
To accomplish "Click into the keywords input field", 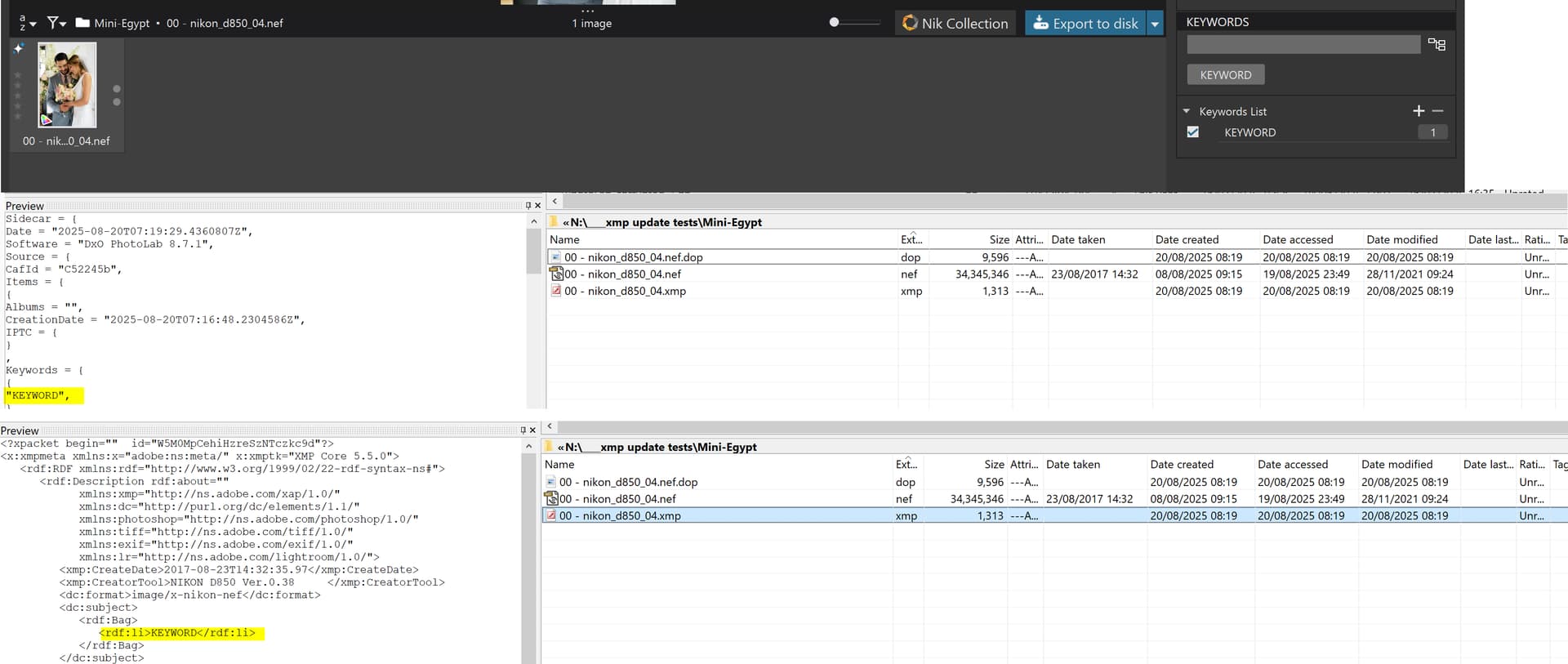I will (x=1303, y=45).
